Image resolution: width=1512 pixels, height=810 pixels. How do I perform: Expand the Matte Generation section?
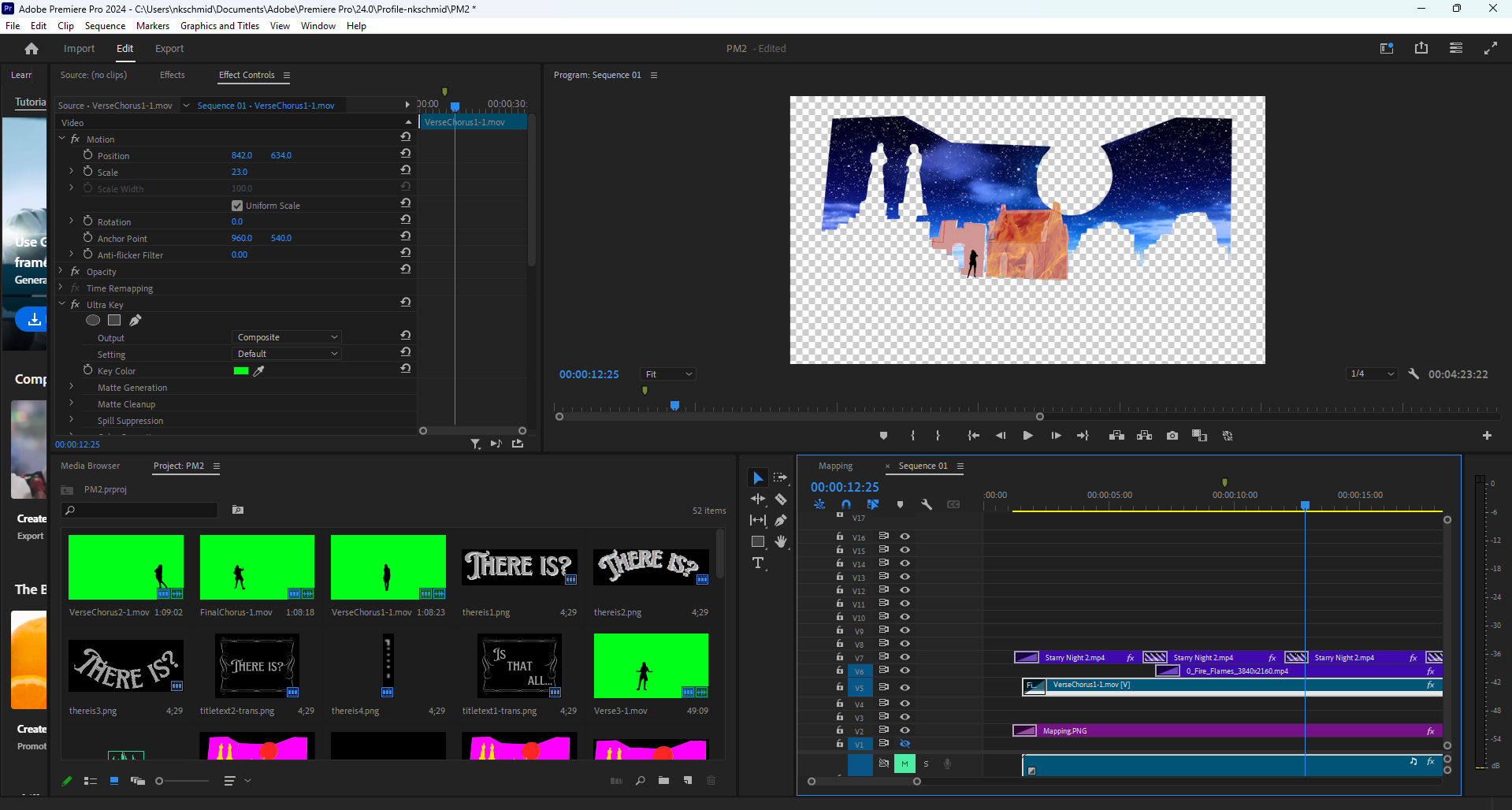point(72,388)
